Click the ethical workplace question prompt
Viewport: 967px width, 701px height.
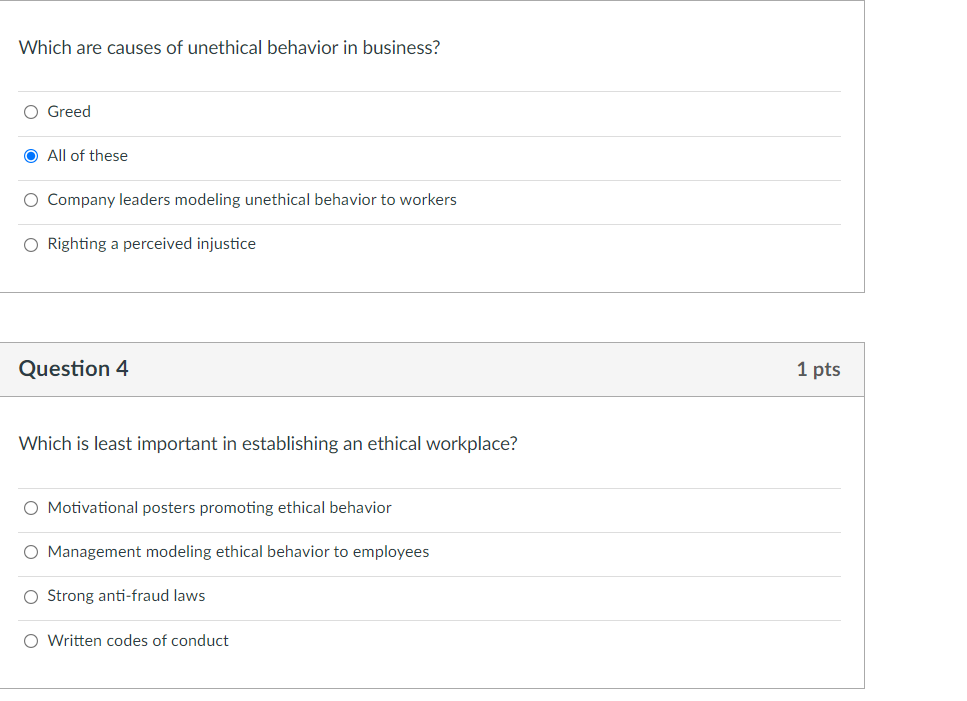[x=268, y=443]
